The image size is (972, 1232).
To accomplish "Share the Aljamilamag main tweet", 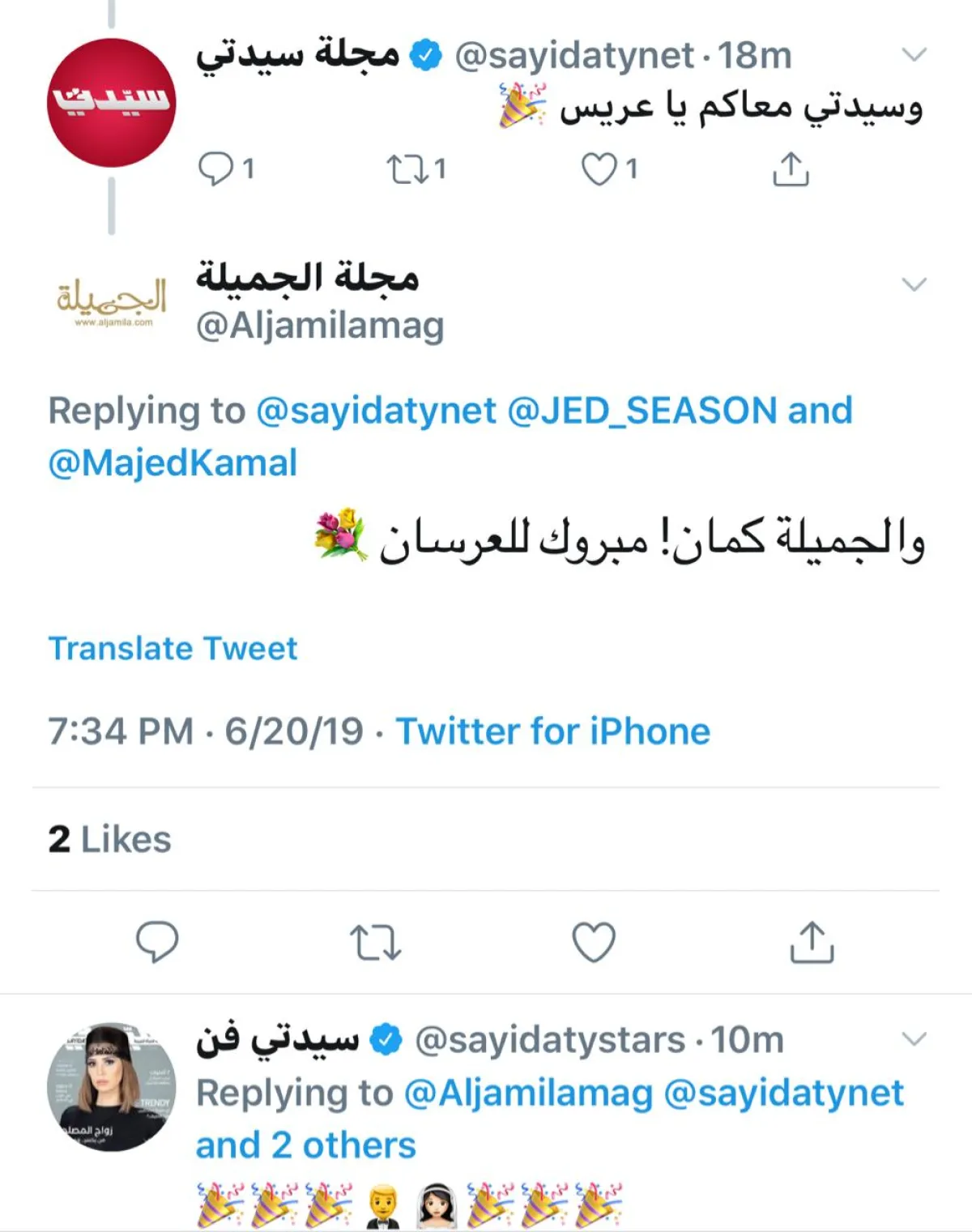I will click(812, 942).
